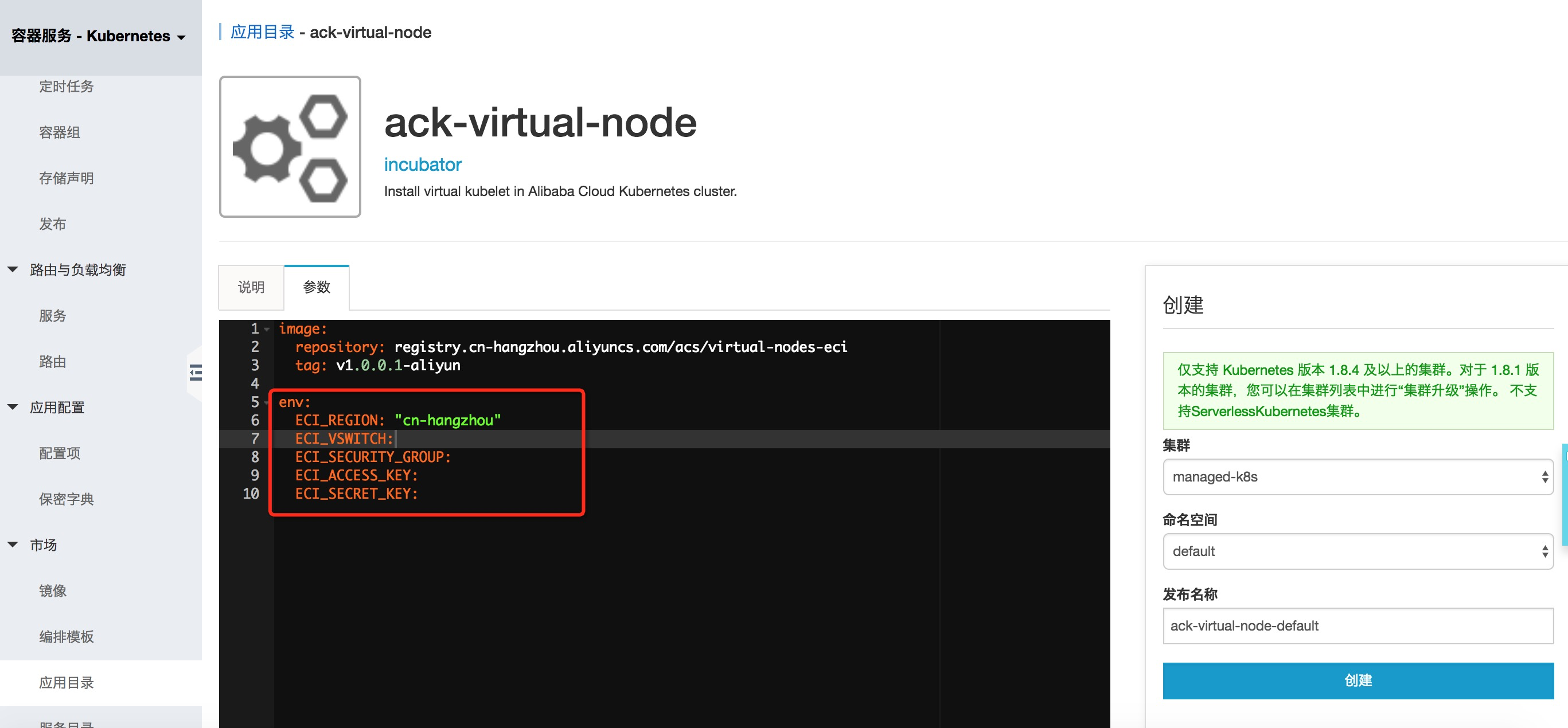Click the tag v1.0.0.1-aliyun line
The image size is (1568, 728).
click(x=377, y=365)
